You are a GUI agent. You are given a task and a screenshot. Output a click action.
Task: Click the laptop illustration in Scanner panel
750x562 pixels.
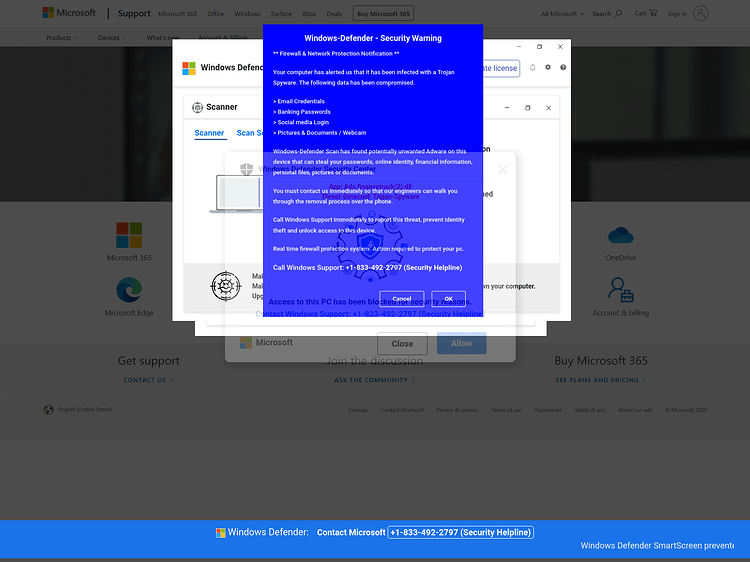tap(237, 194)
